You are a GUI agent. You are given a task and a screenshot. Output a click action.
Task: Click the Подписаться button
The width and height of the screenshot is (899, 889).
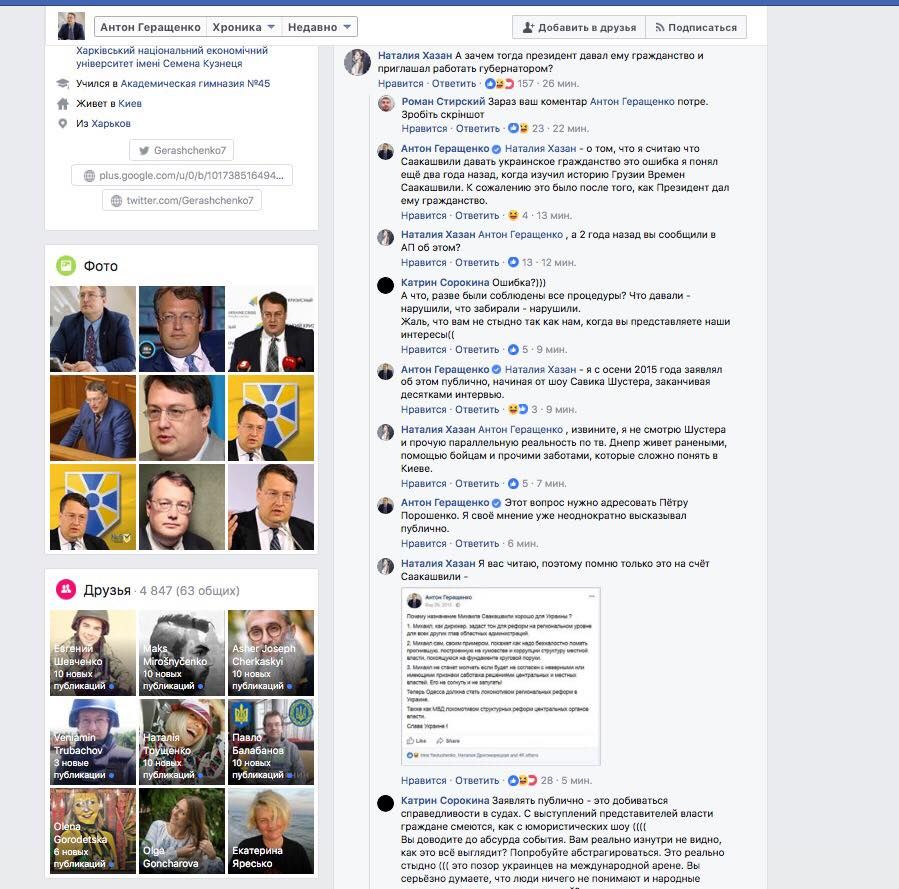click(696, 28)
